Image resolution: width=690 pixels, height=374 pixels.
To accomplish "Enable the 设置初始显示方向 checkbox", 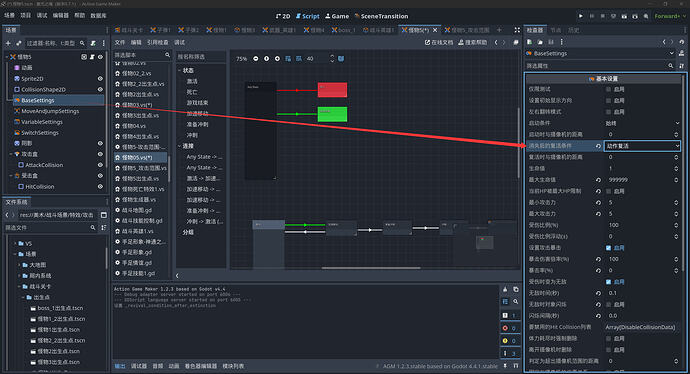I will pos(608,100).
